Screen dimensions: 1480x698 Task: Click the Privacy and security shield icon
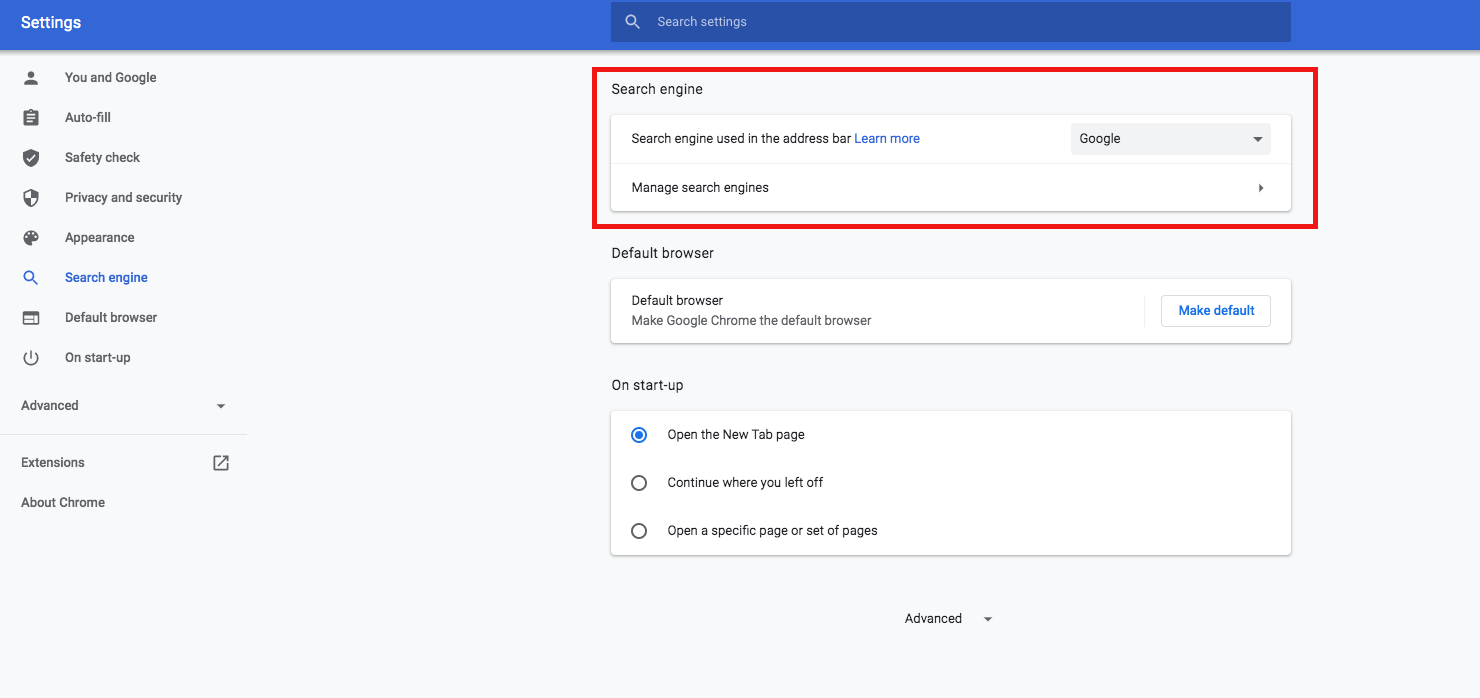(31, 197)
